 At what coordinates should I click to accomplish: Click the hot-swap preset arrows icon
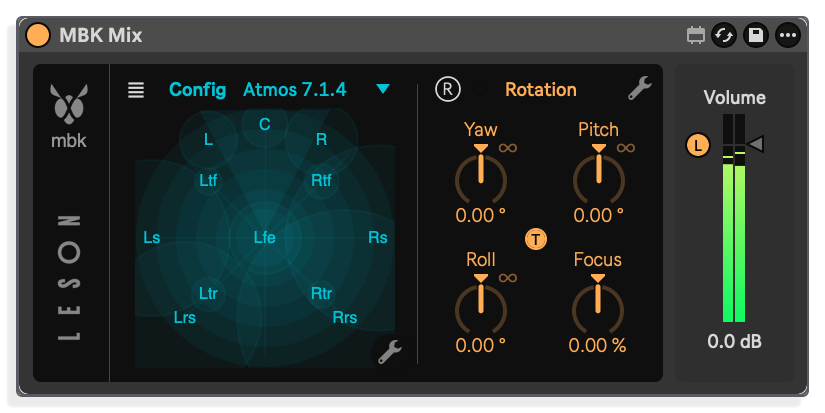click(725, 35)
